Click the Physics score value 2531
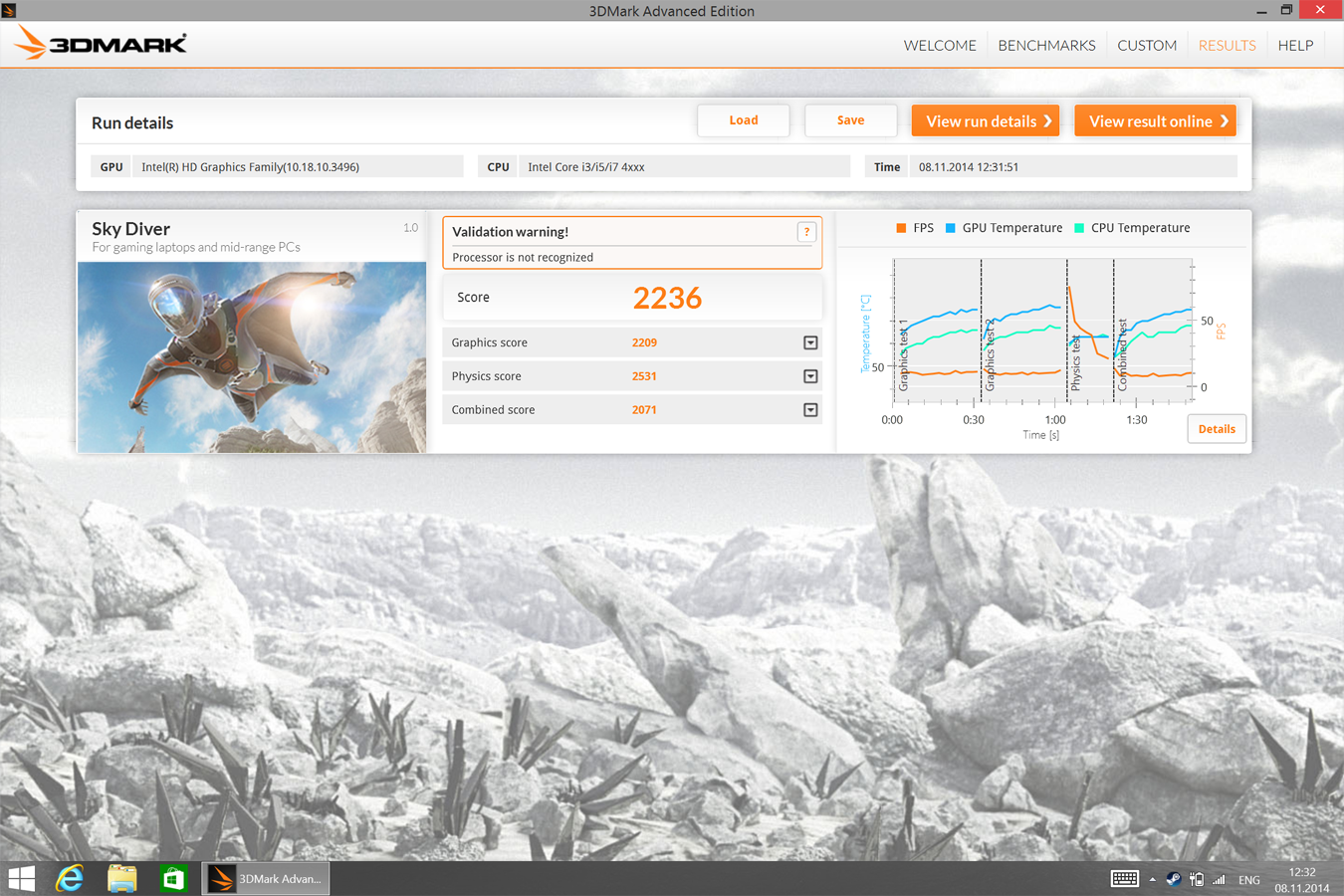The height and width of the screenshot is (896, 1344). point(644,376)
